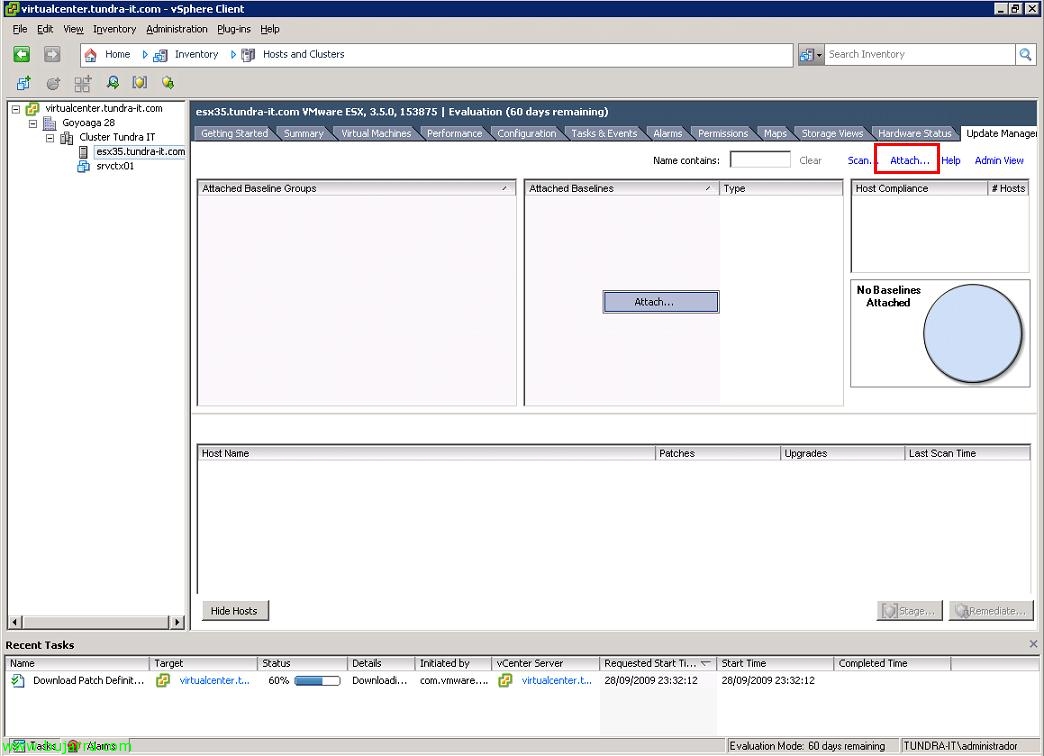Switch to the Tasks & Events tab
The image size is (1044, 756).
click(604, 134)
